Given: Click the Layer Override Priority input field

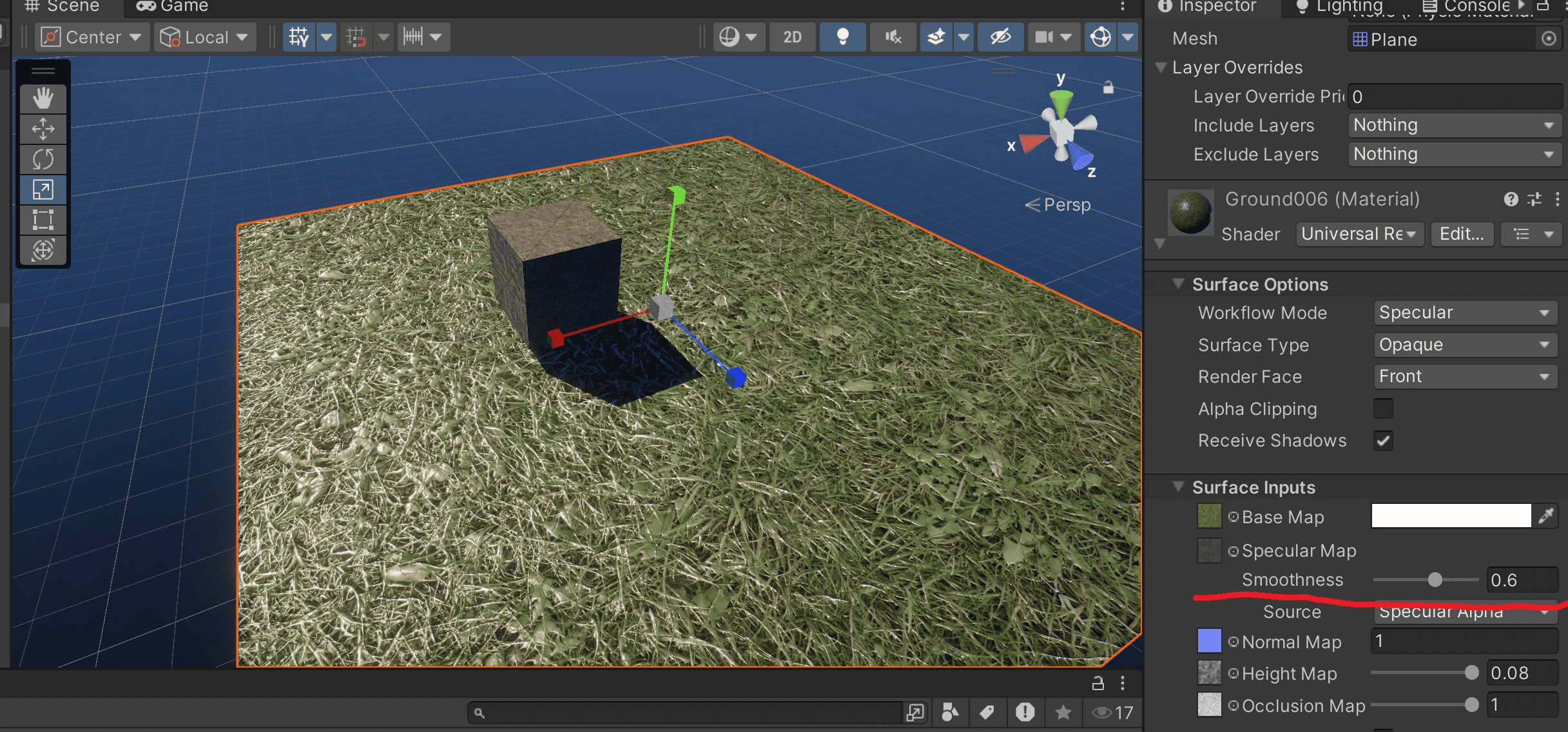Looking at the screenshot, I should tap(1455, 97).
